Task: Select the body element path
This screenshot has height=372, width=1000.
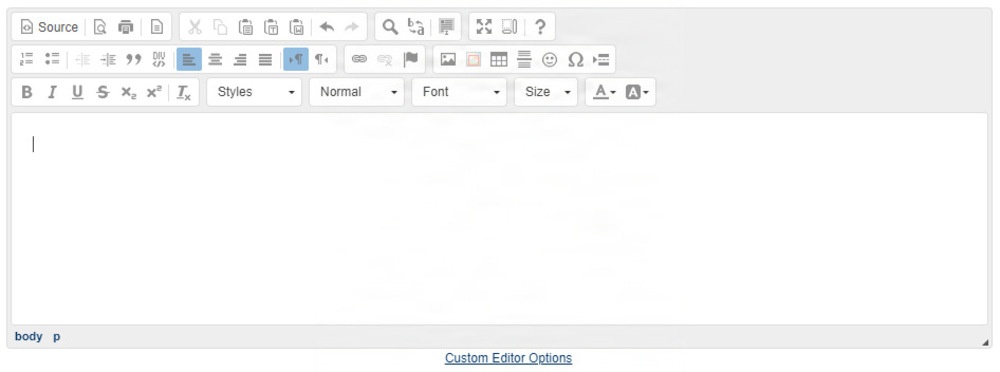Action: point(29,336)
